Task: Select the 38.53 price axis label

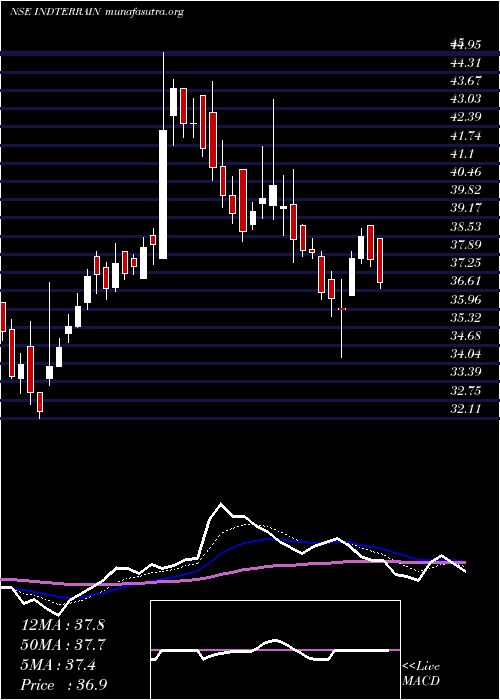Action: pos(465,227)
